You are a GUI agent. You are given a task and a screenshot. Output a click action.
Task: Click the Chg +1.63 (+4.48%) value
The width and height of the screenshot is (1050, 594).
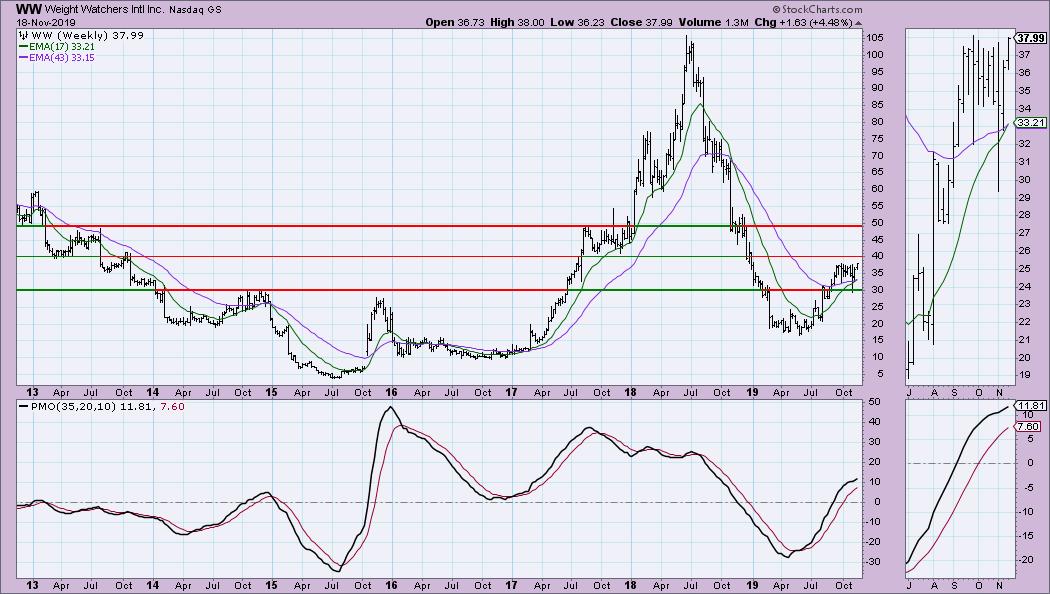(x=804, y=22)
